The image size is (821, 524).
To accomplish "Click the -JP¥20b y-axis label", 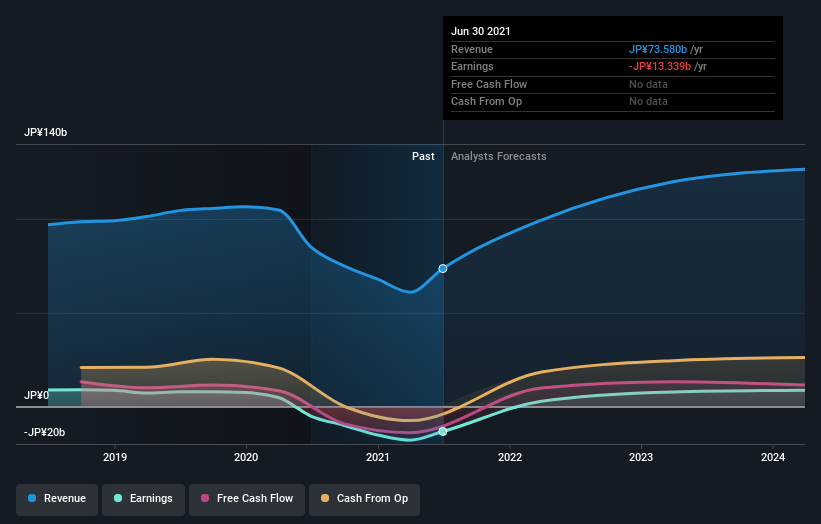I will pyautogui.click(x=45, y=432).
